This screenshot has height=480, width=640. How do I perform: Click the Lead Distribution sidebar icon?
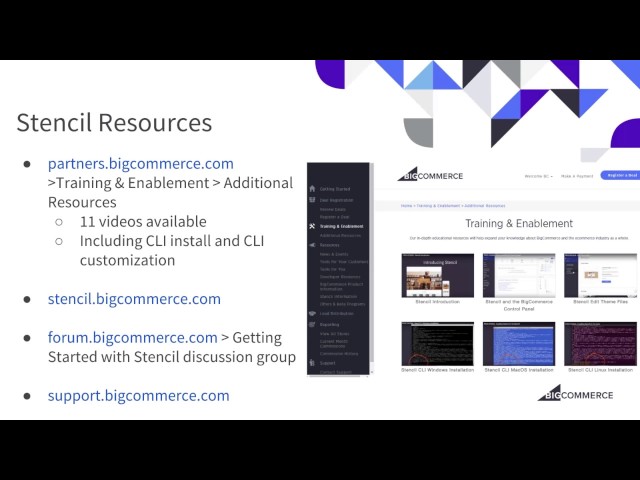(312, 313)
